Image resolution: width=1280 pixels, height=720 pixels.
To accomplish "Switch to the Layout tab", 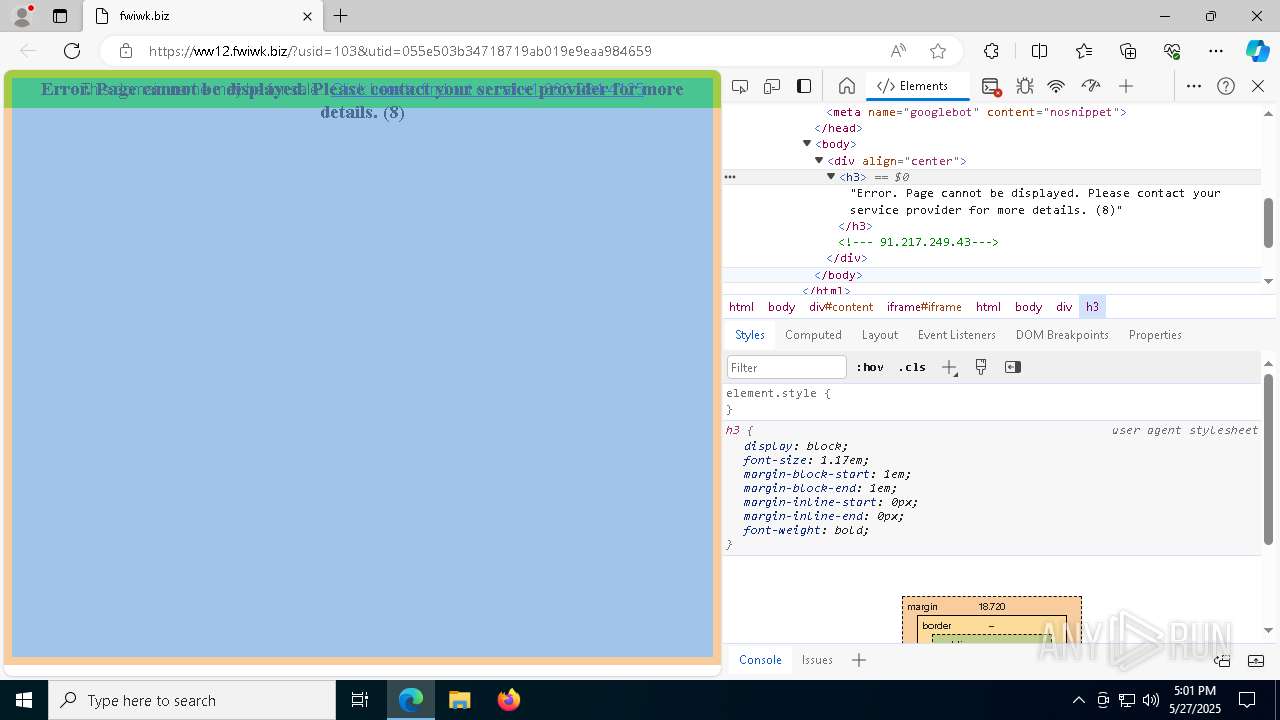I will tap(880, 335).
